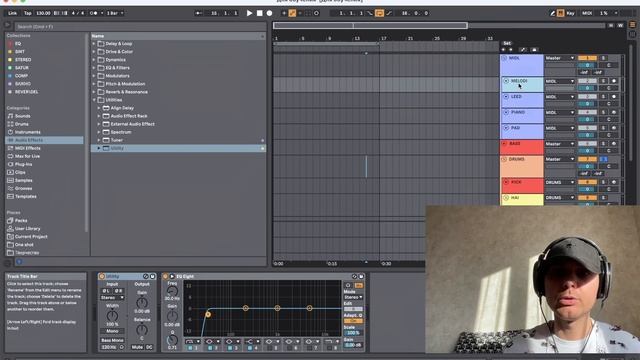This screenshot has width=640, height=360.
Task: Select the Audio Effects category
Action: coord(44,140)
